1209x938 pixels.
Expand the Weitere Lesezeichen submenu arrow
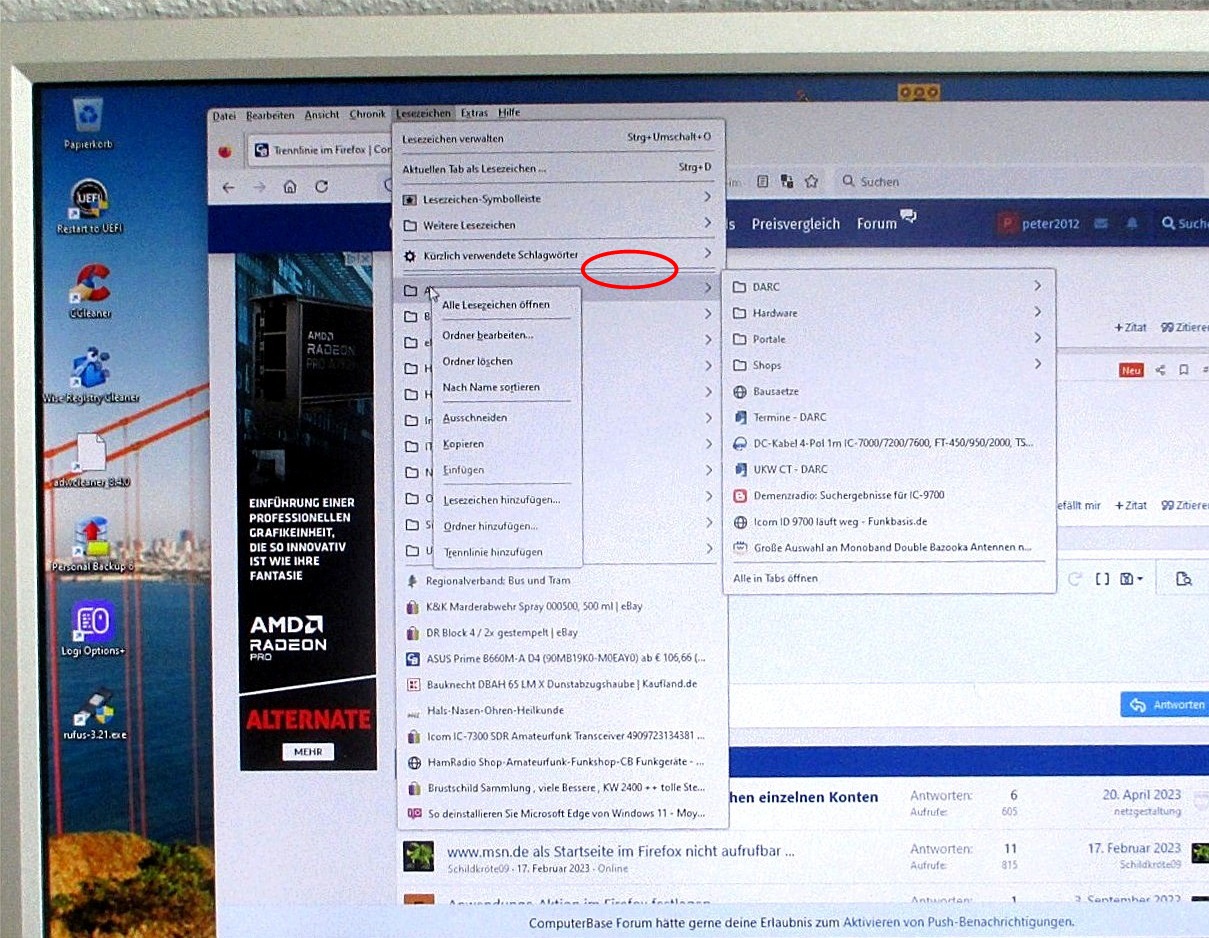pyautogui.click(x=707, y=224)
